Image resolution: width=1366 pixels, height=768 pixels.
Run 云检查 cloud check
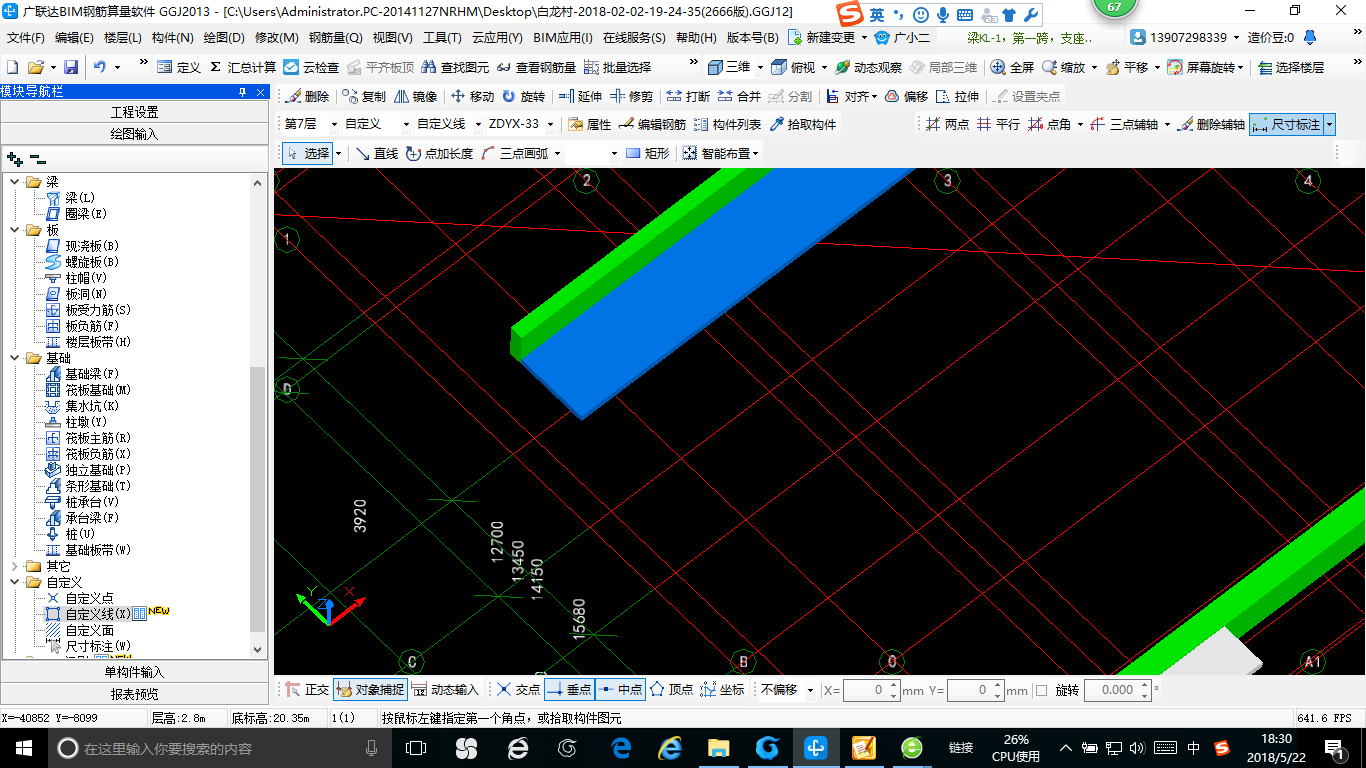click(311, 67)
